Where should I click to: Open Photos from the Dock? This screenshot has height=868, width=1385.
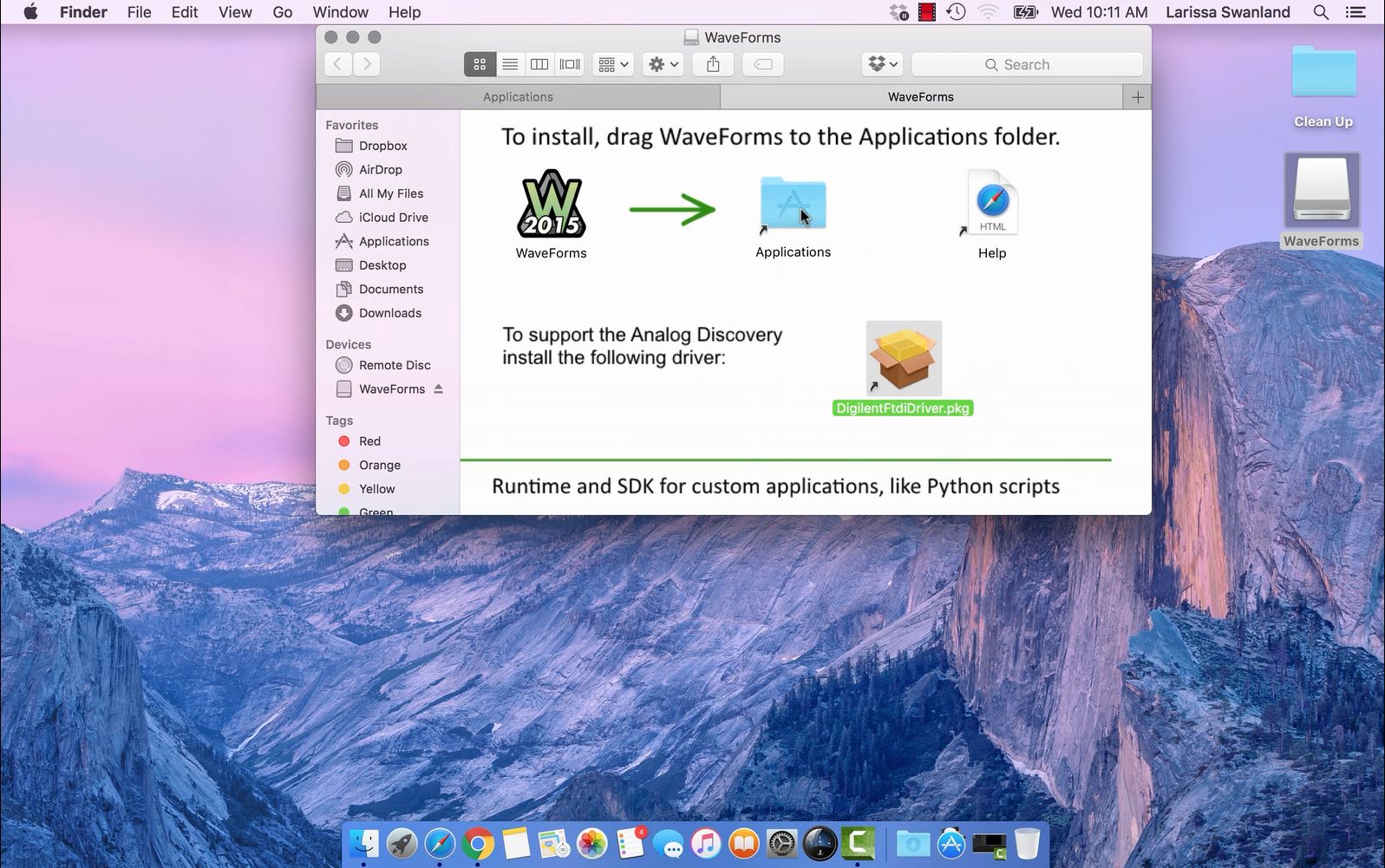(x=592, y=843)
